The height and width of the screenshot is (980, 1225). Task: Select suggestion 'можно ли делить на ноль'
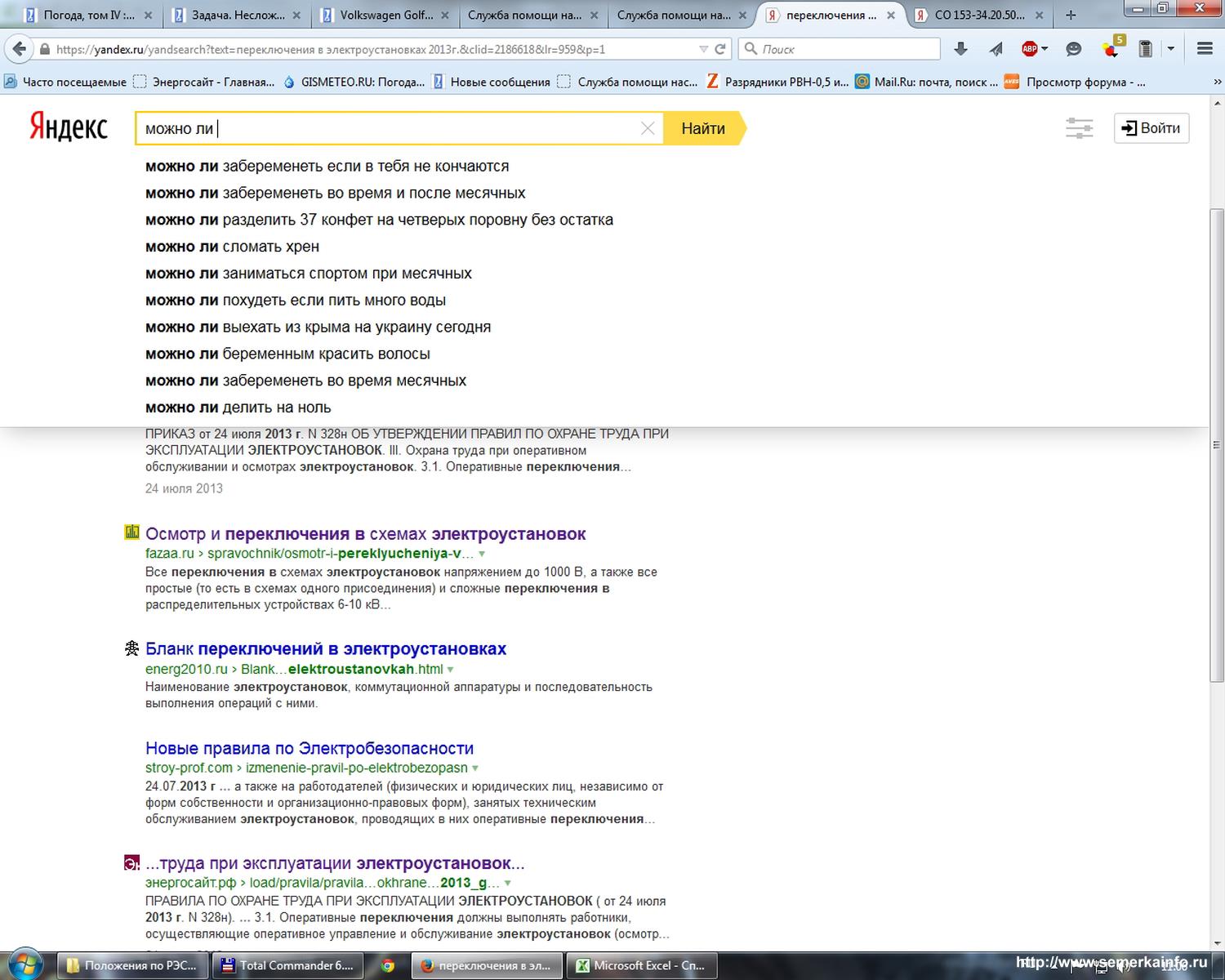(x=238, y=408)
